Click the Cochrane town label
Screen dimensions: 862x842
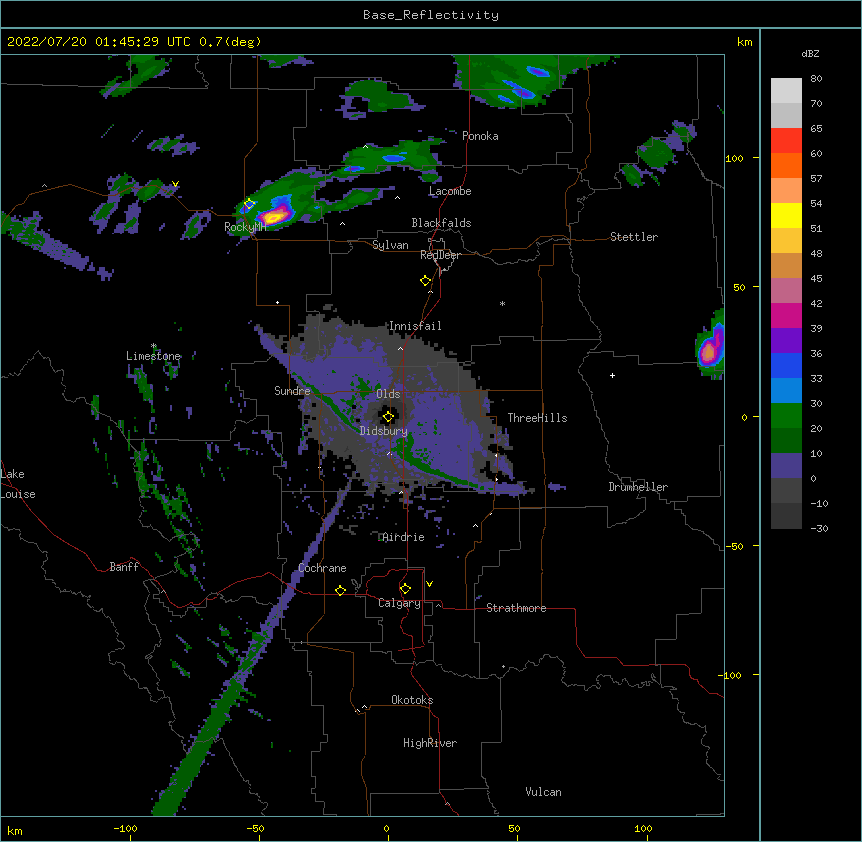click(322, 568)
